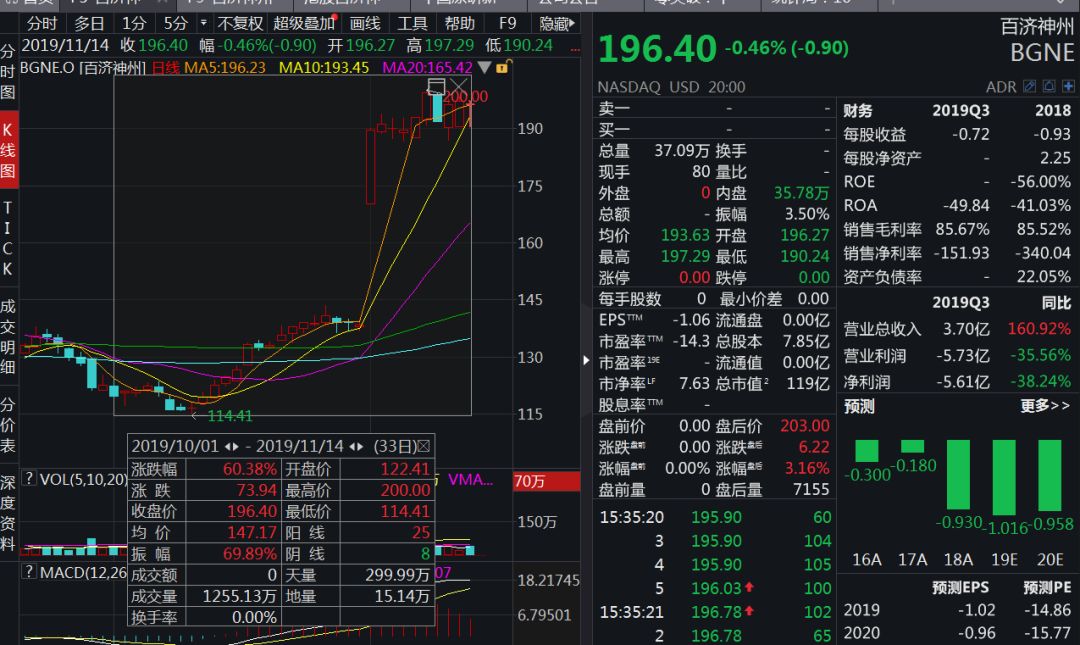Click 隐藏 to hide the side panel
Image resolution: width=1080 pixels, height=645 pixels.
pyautogui.click(x=556, y=23)
